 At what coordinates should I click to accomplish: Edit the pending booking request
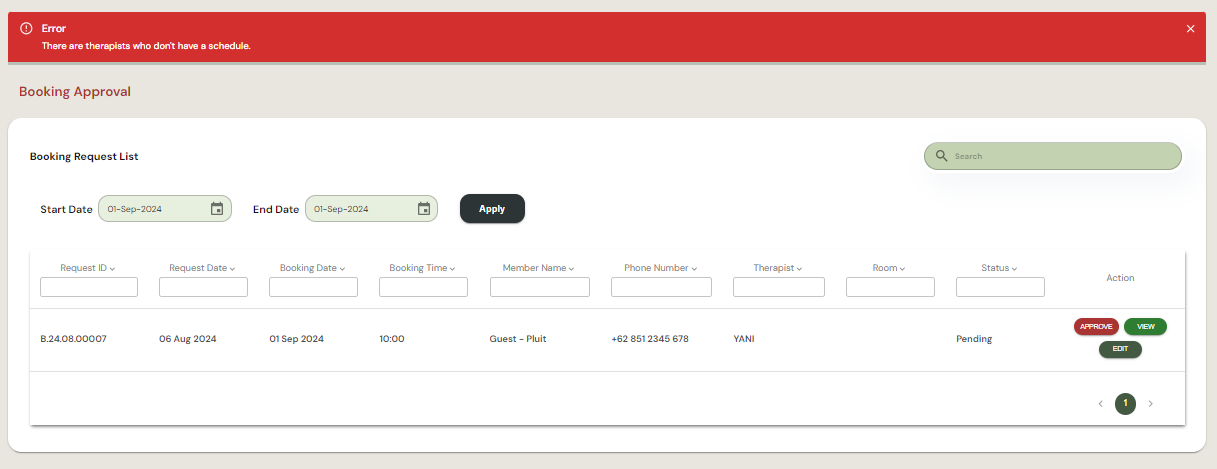click(x=1120, y=349)
